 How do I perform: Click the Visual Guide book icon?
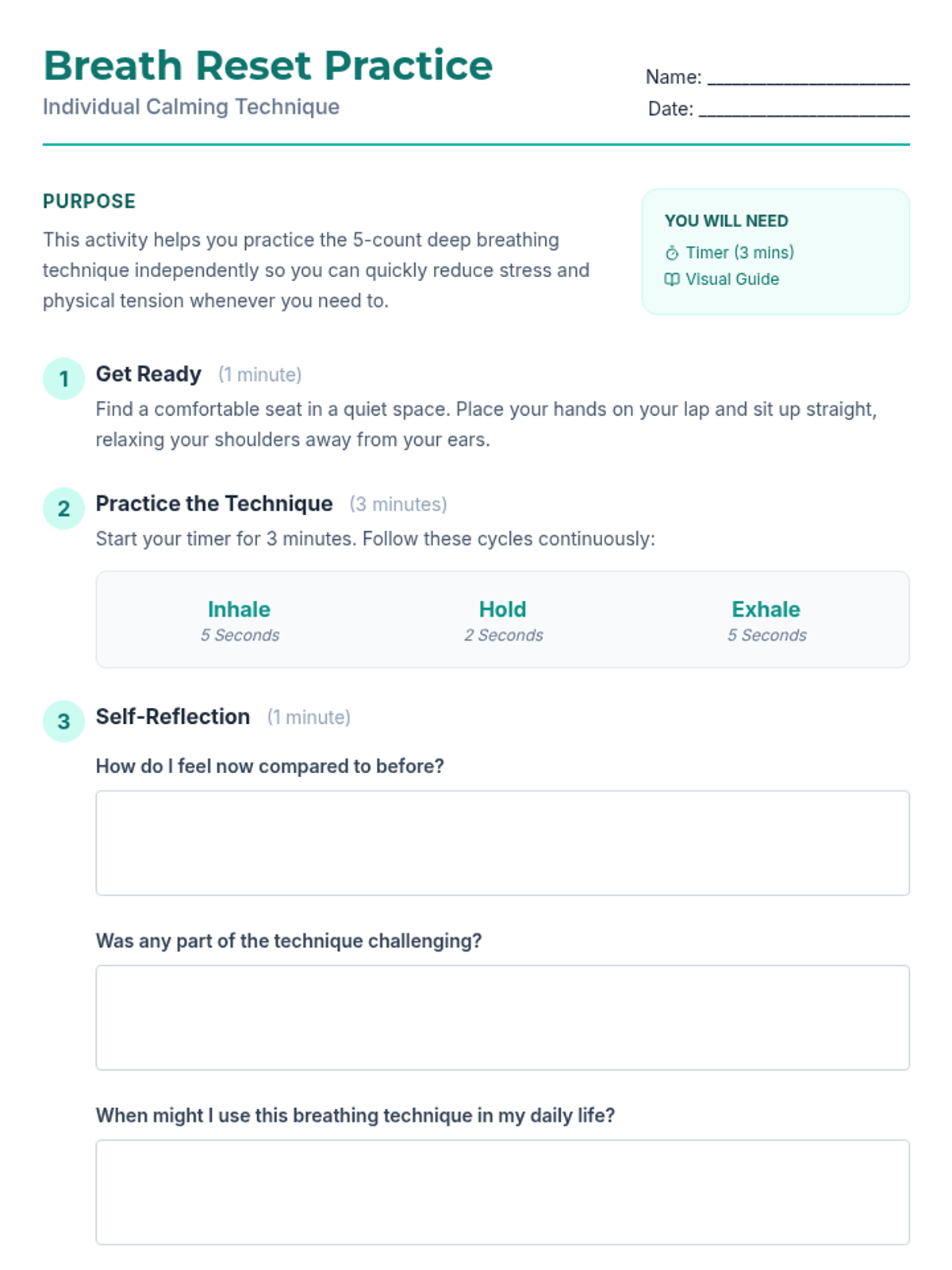pos(672,279)
